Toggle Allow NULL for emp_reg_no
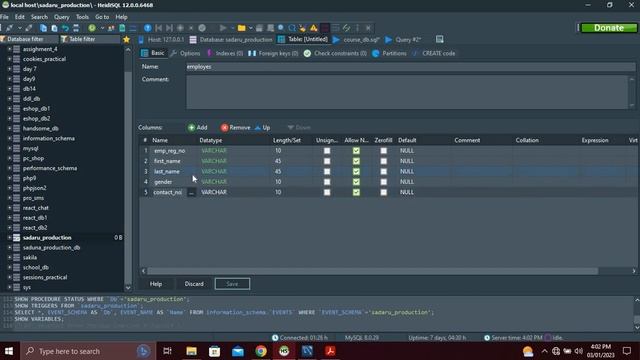 pyautogui.click(x=356, y=151)
